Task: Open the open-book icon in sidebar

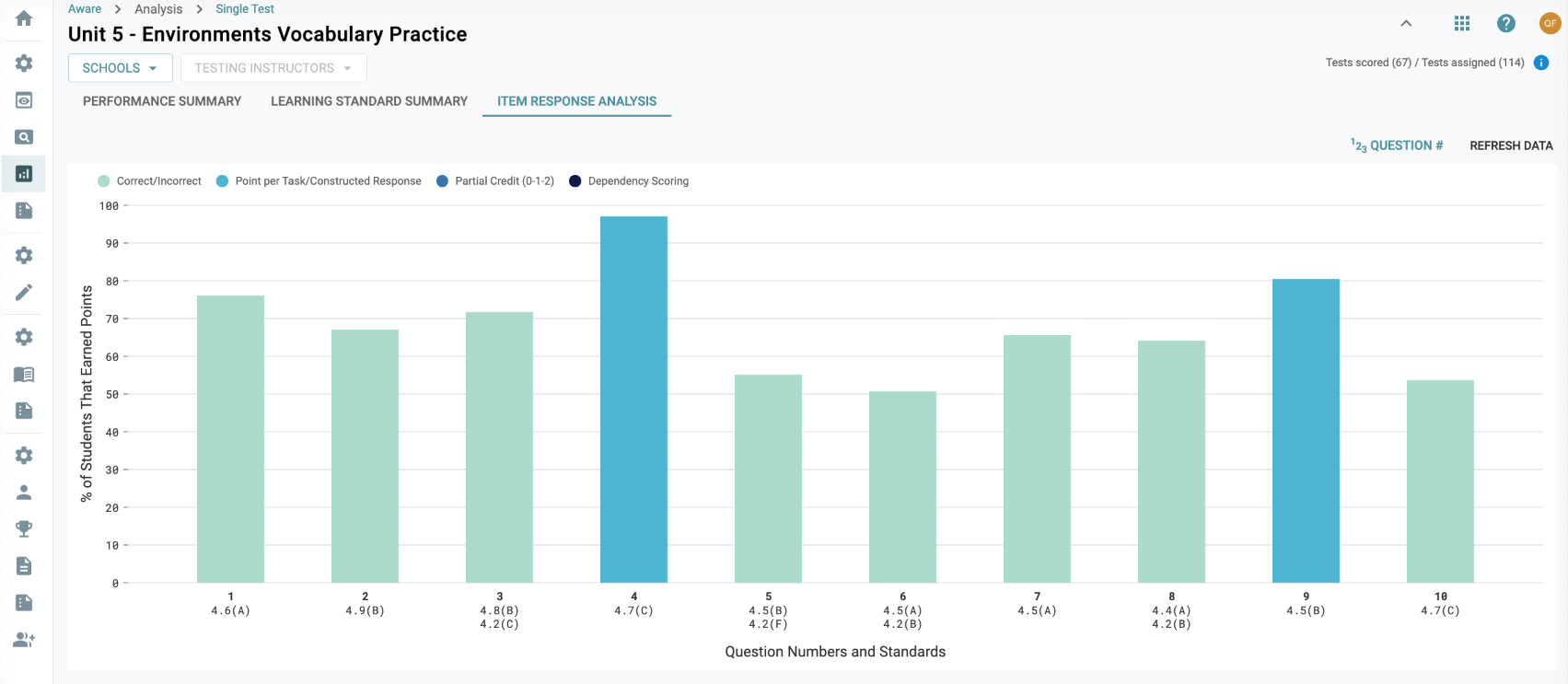Action: pyautogui.click(x=24, y=374)
